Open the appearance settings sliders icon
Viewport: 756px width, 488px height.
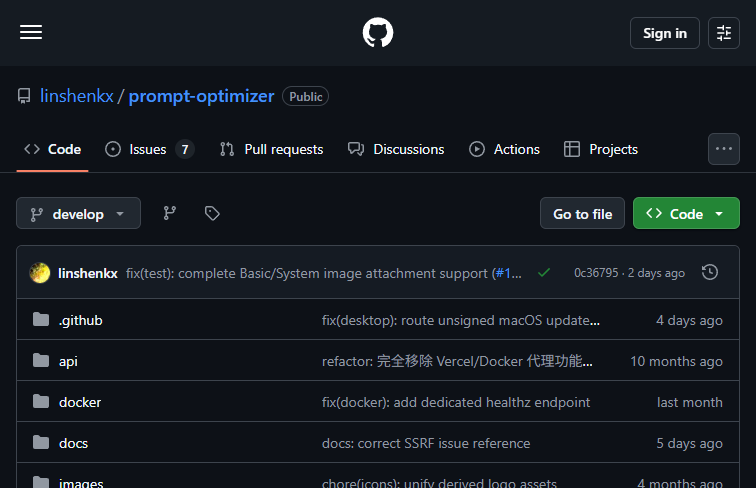tap(724, 33)
